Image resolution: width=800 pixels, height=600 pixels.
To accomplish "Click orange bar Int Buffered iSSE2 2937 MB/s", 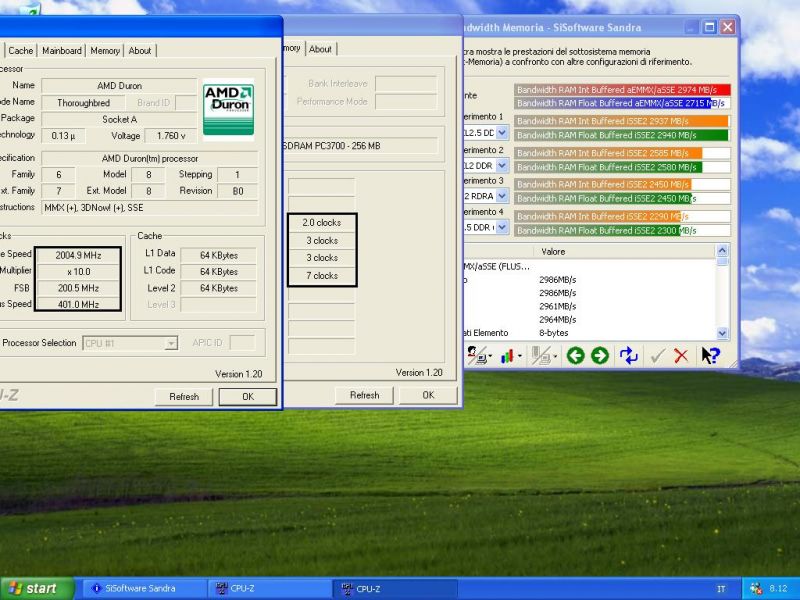I will pos(621,121).
